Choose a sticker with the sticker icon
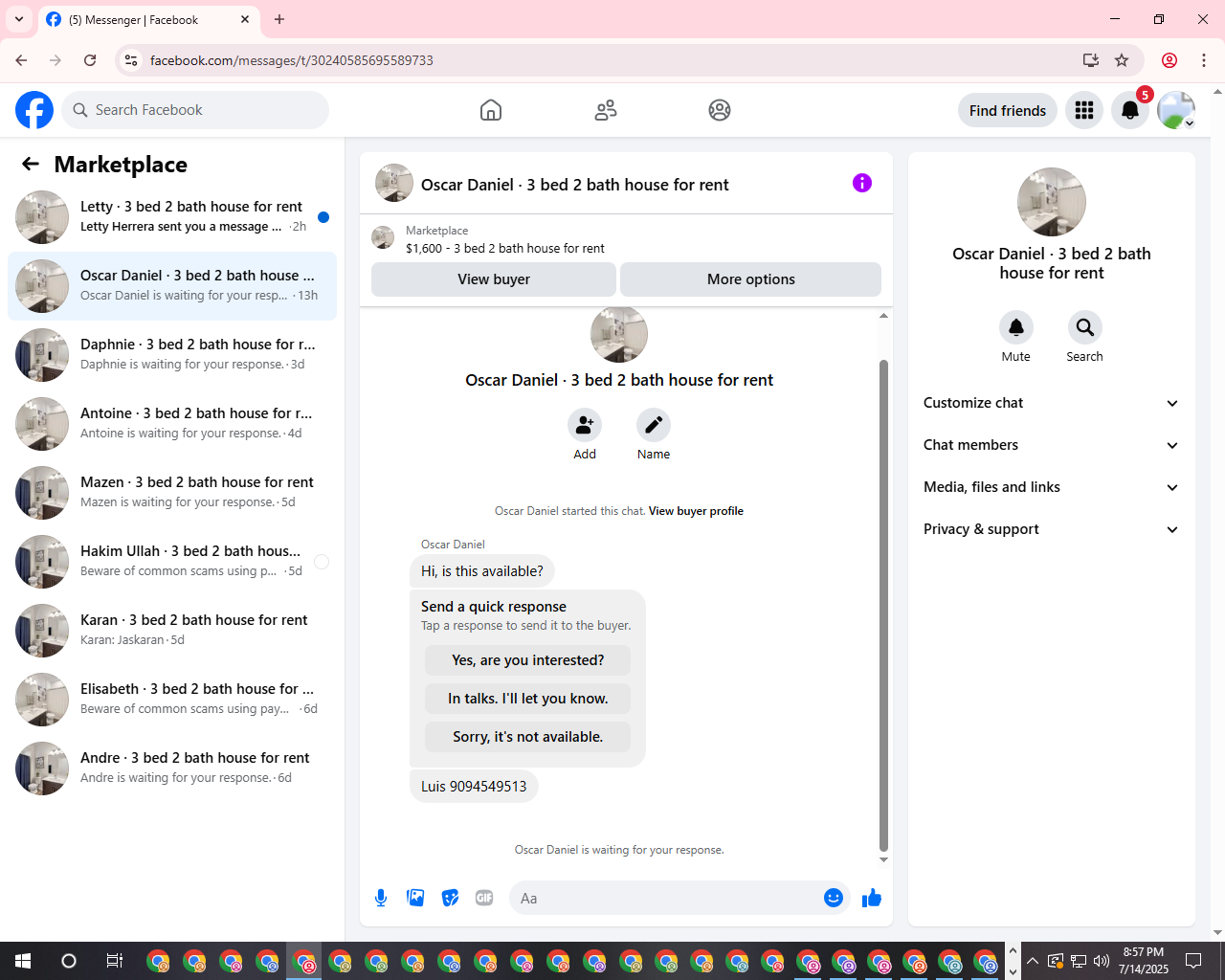 pyautogui.click(x=450, y=898)
